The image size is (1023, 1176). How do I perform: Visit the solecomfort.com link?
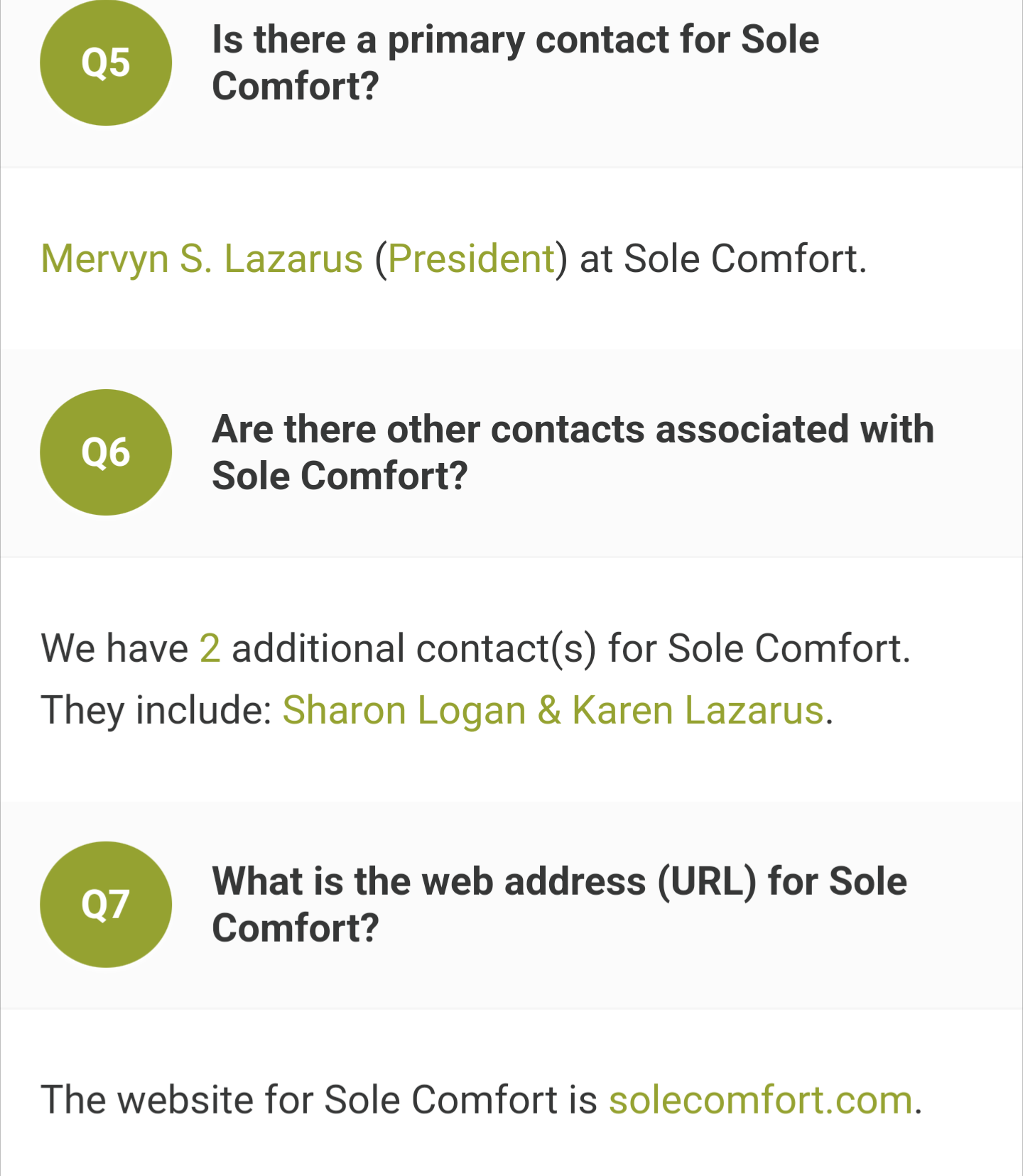coord(760,1100)
